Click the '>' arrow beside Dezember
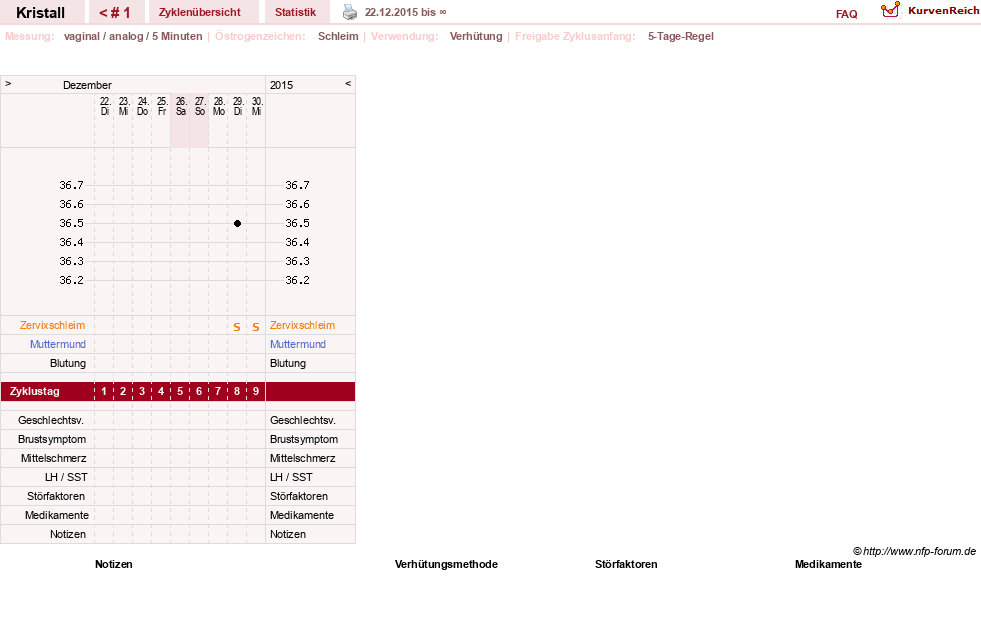 (8, 83)
